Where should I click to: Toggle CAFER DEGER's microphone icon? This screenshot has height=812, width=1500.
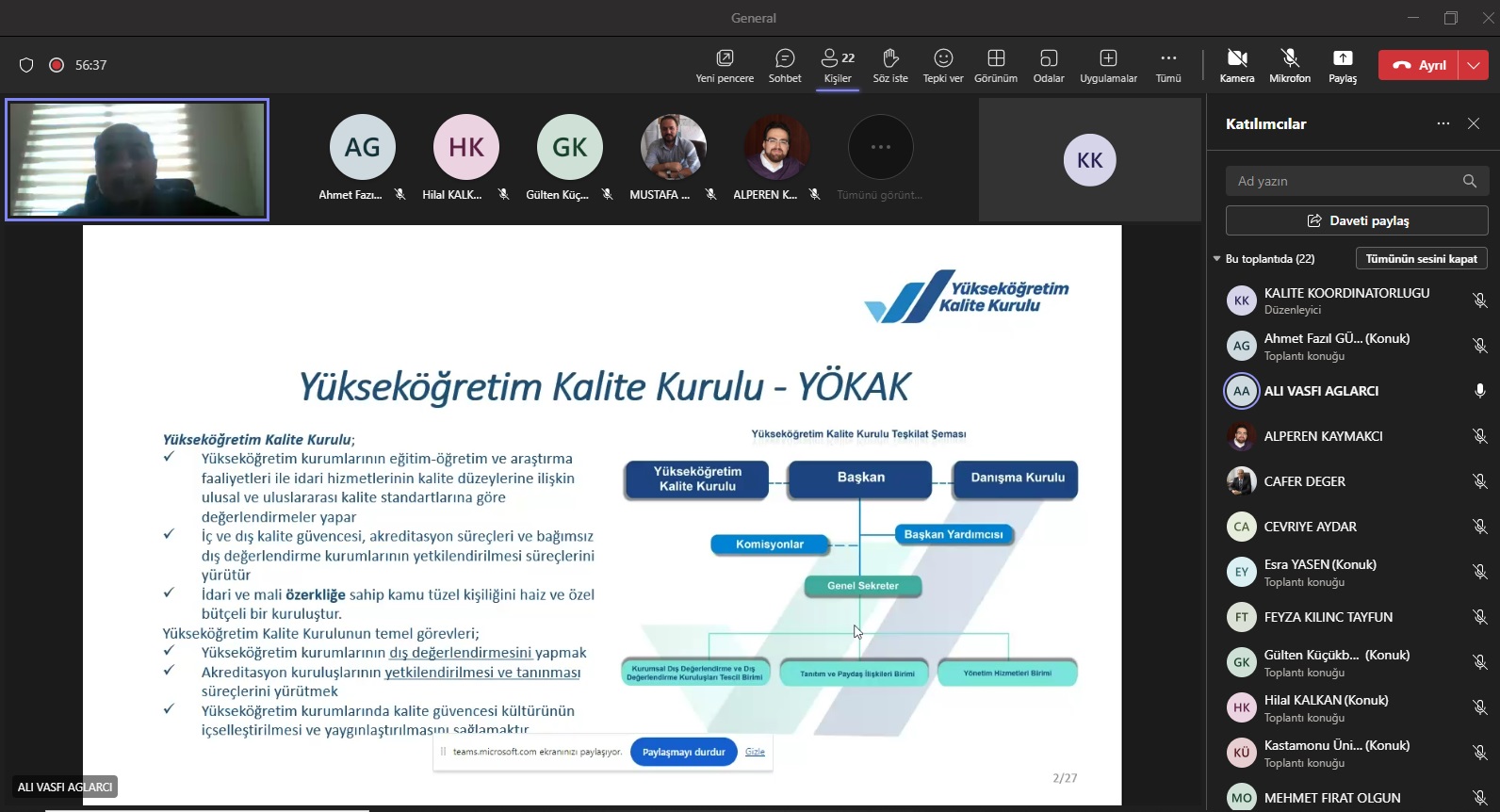pos(1480,481)
